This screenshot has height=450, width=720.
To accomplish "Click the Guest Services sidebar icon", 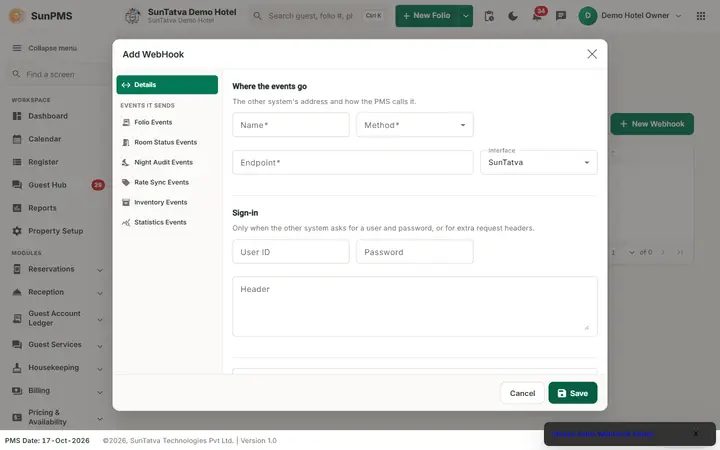I will click(x=17, y=344).
